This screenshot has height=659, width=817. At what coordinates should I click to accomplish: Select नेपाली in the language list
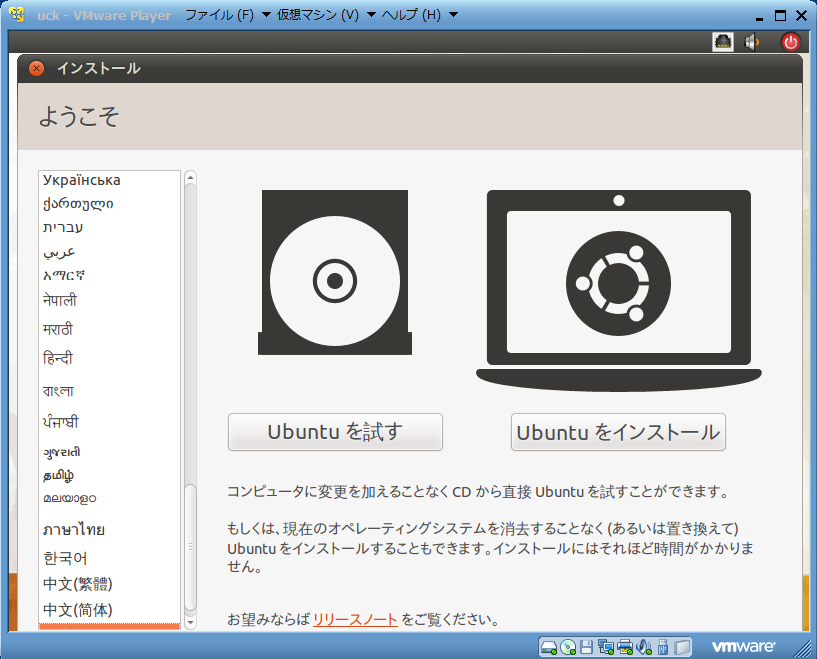coord(109,300)
